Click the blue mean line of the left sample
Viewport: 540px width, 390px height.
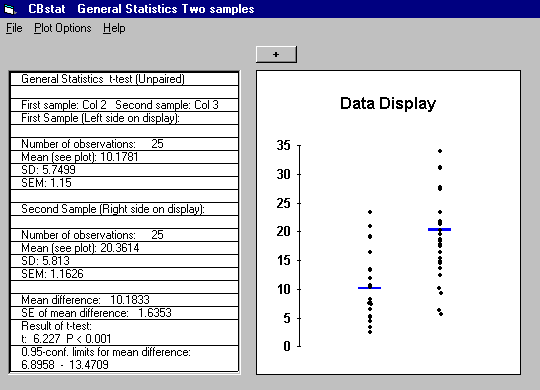pos(370,288)
